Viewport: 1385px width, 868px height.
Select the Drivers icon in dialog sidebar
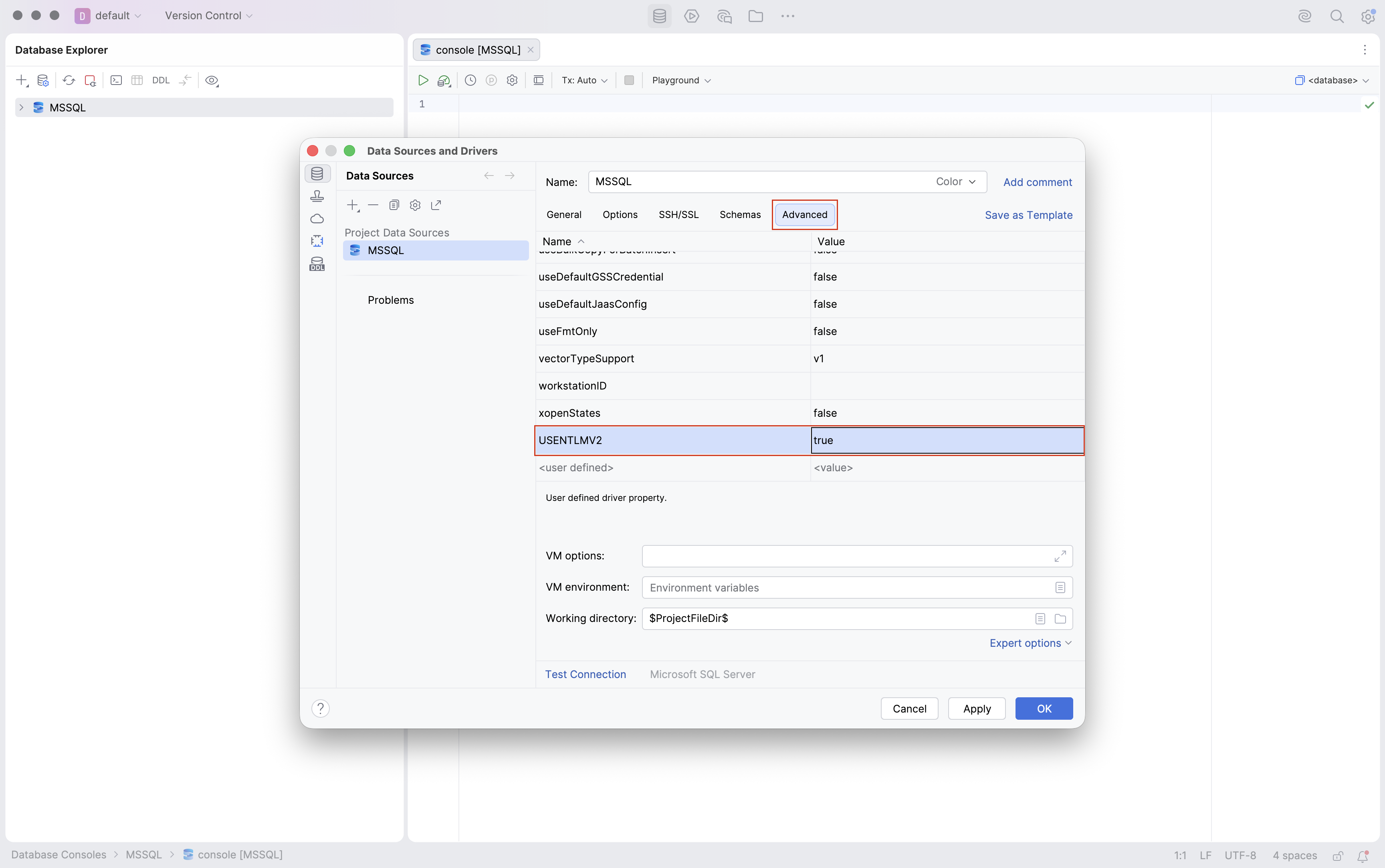click(x=317, y=196)
